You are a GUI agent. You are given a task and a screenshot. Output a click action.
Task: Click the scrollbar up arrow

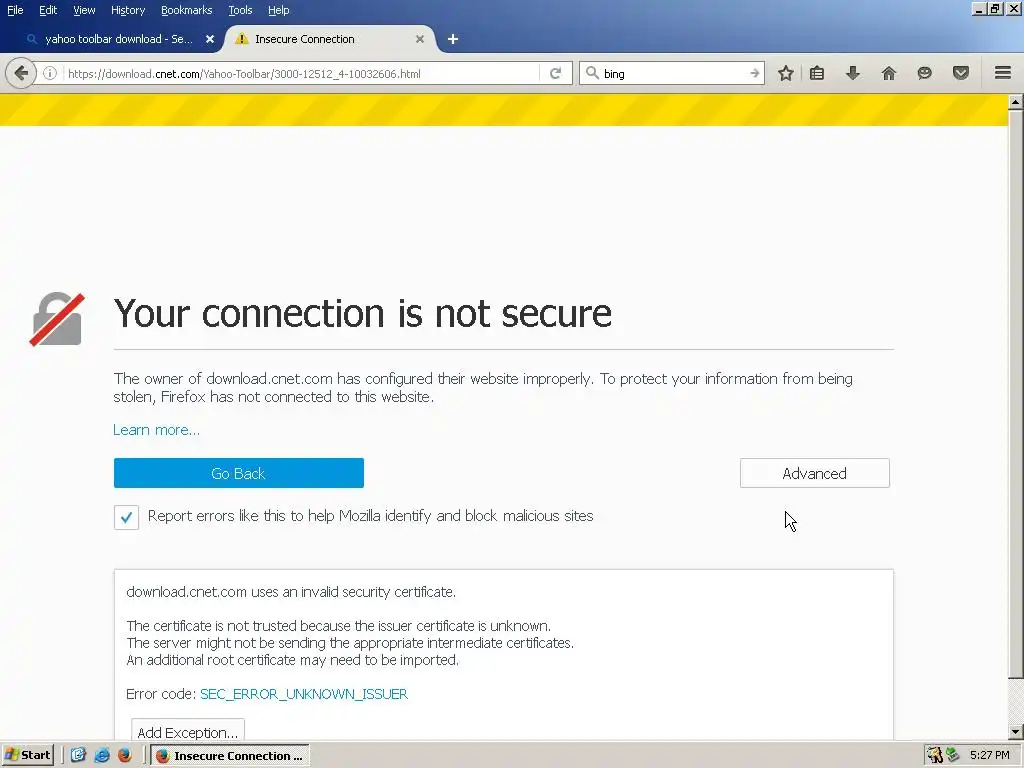pyautogui.click(x=1015, y=101)
